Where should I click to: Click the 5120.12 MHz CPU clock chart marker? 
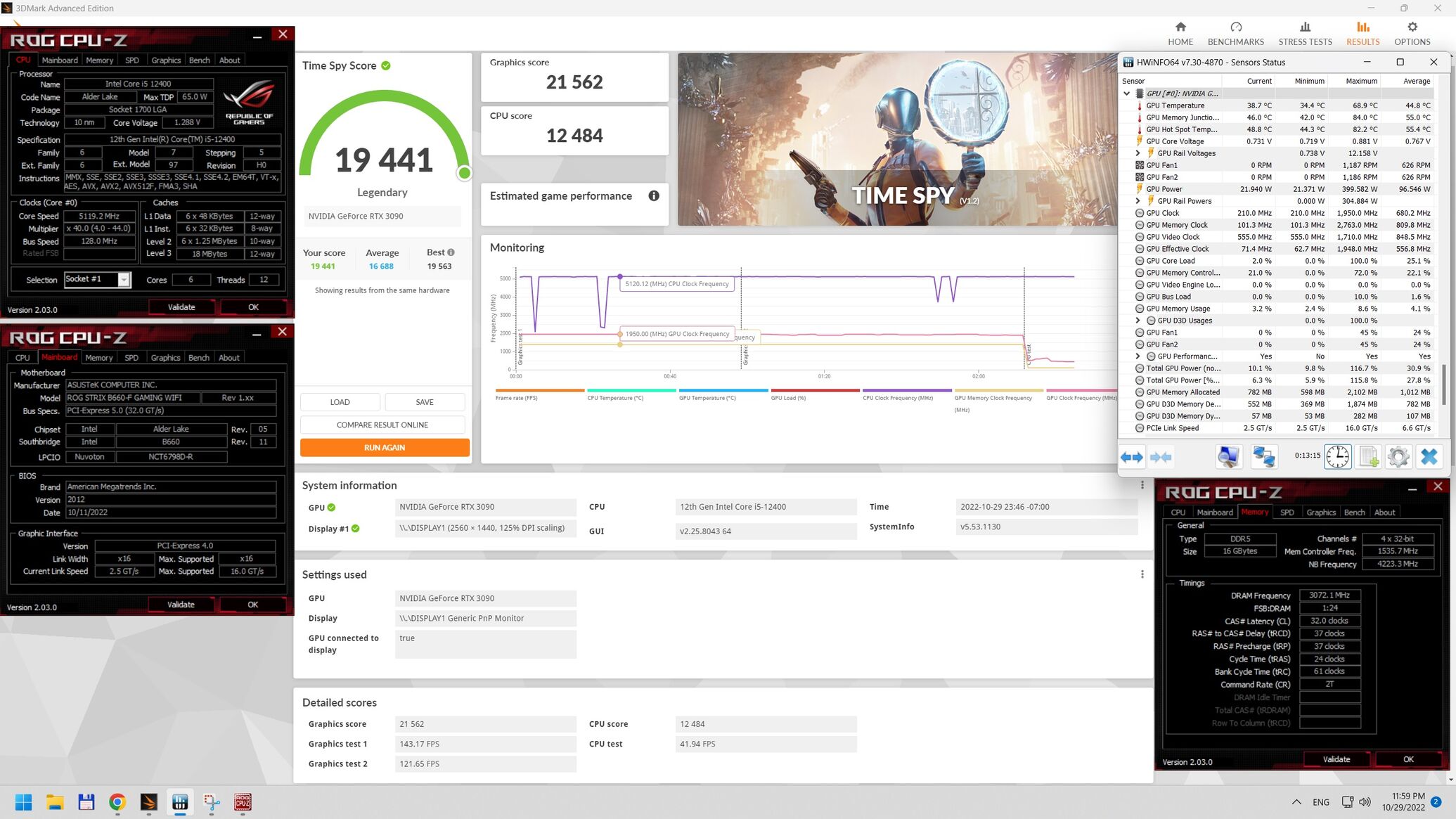619,277
